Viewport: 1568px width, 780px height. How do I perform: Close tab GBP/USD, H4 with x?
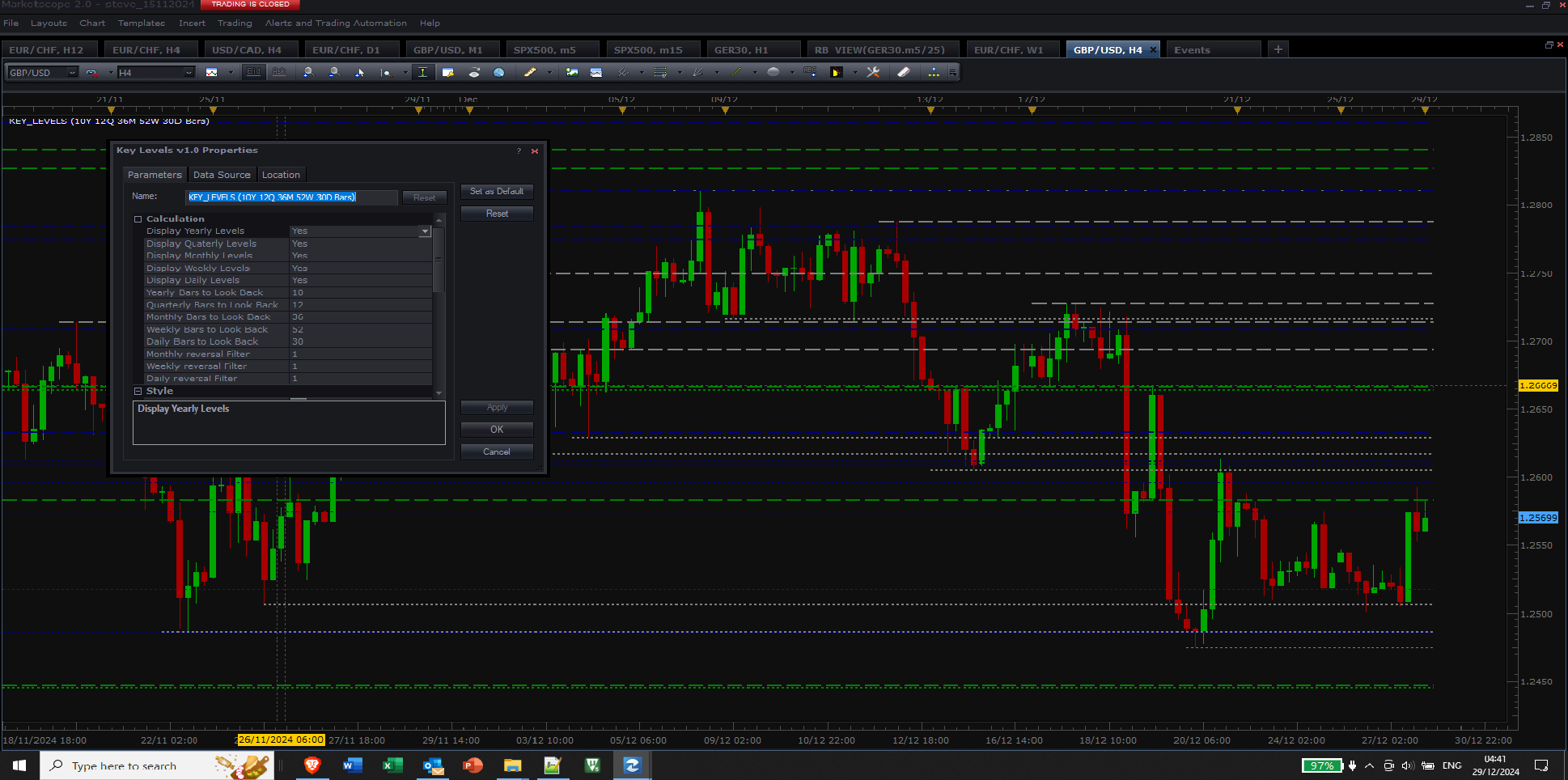(1153, 50)
